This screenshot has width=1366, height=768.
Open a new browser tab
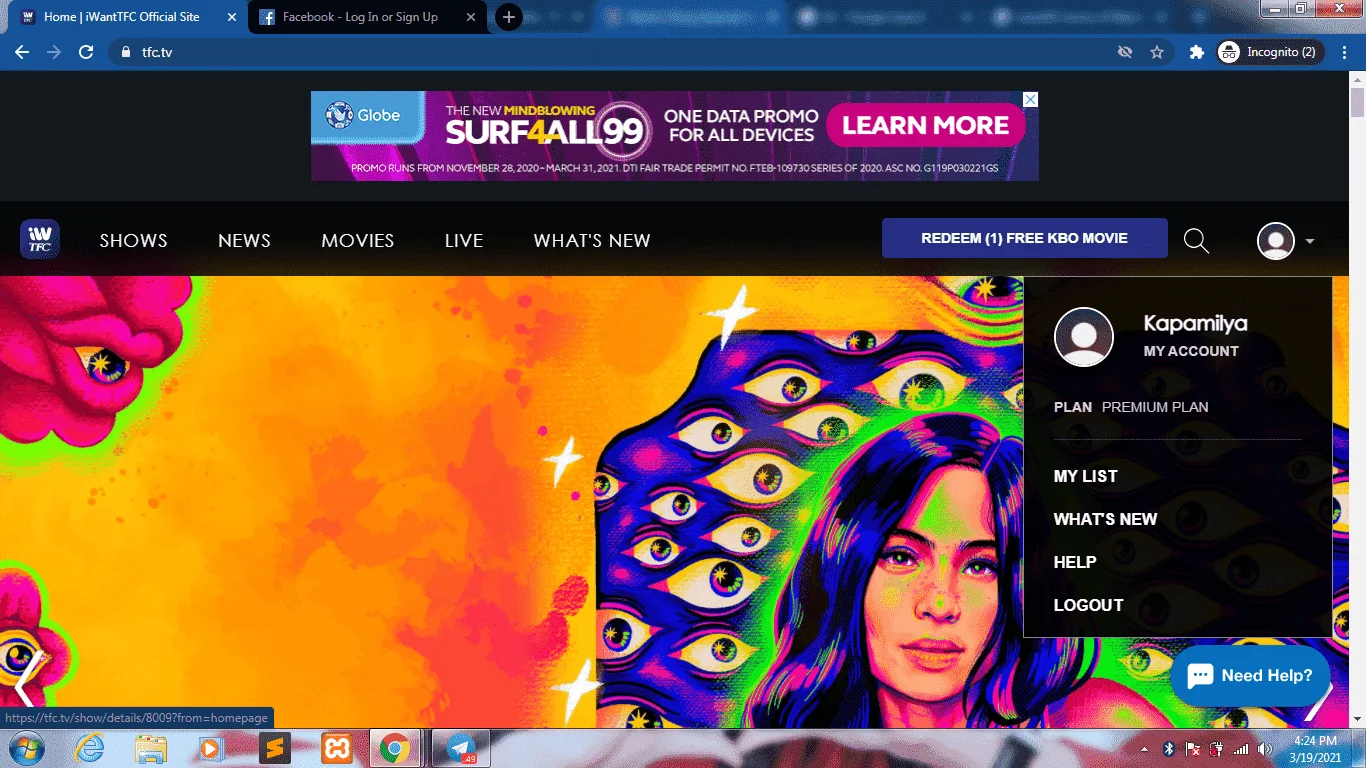[509, 17]
